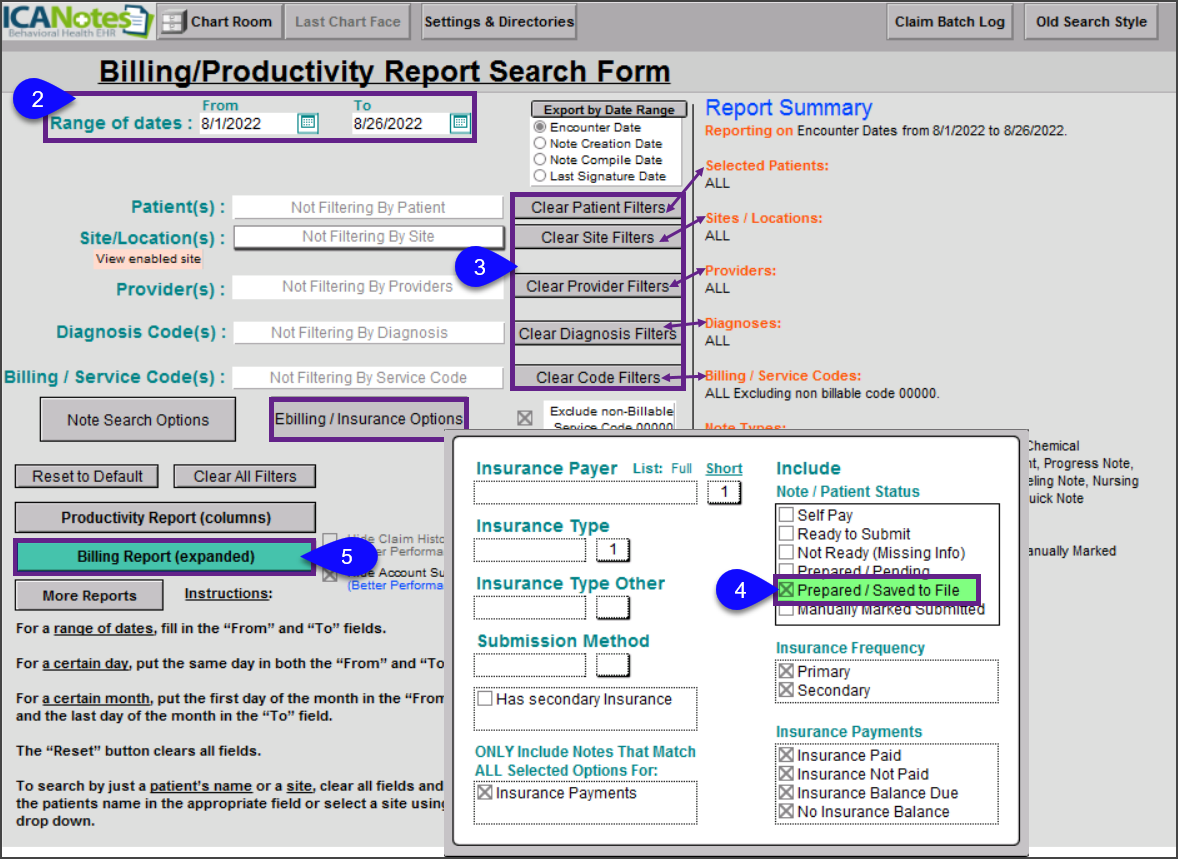Run the Billing Report (expanded)
Viewport: 1178px width, 859px height.
(165, 557)
